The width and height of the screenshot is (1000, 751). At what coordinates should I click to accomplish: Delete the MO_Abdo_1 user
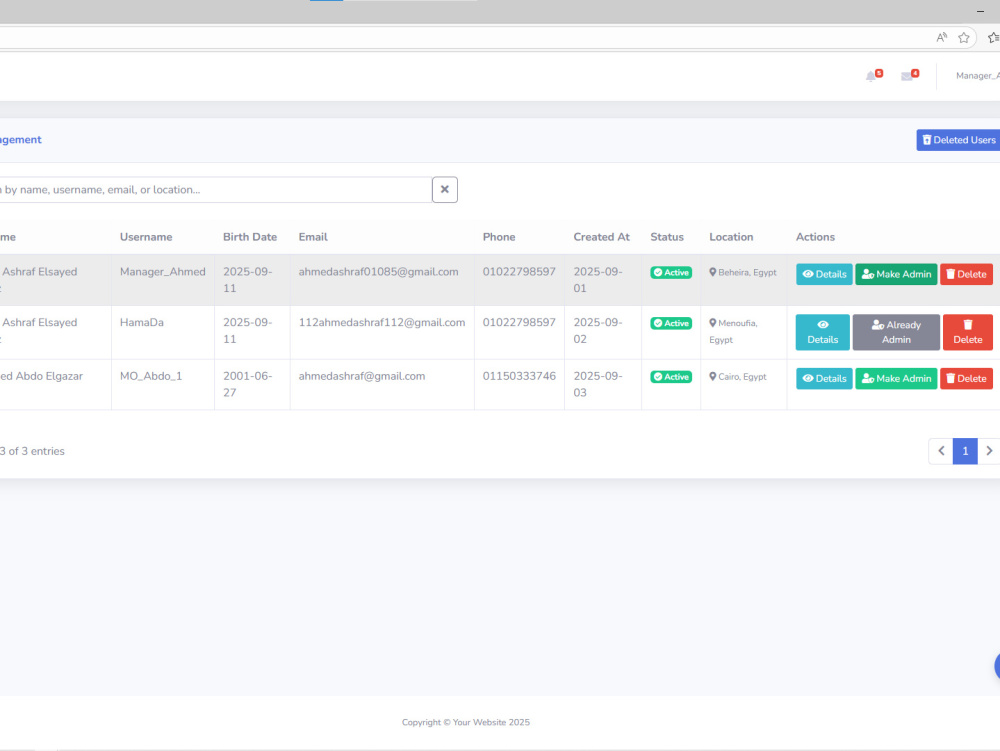(x=966, y=379)
